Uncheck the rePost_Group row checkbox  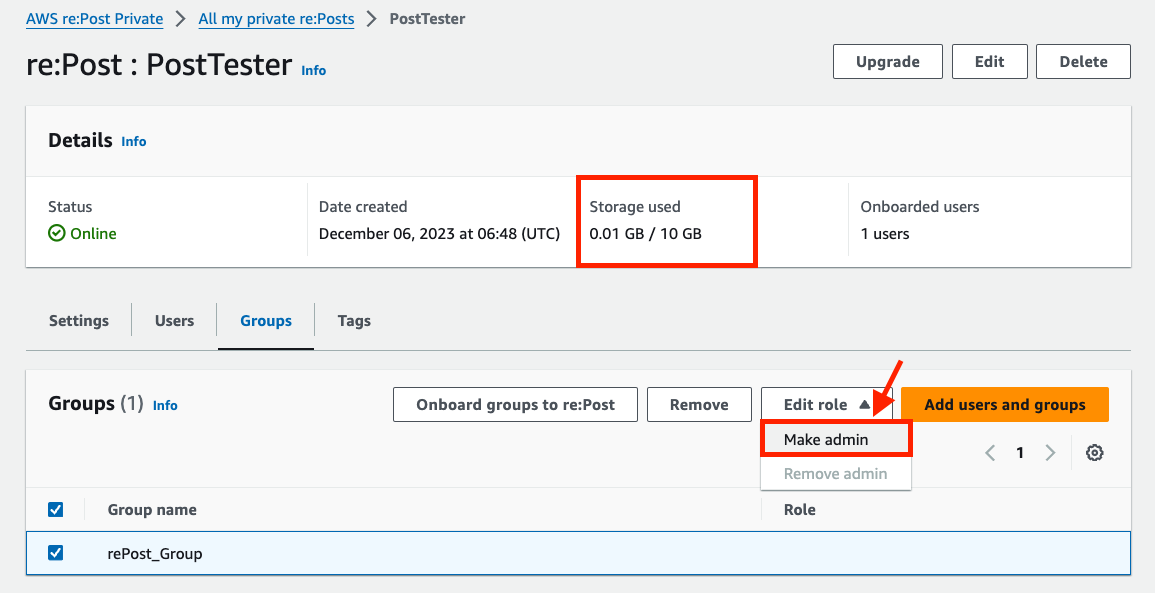pos(55,552)
